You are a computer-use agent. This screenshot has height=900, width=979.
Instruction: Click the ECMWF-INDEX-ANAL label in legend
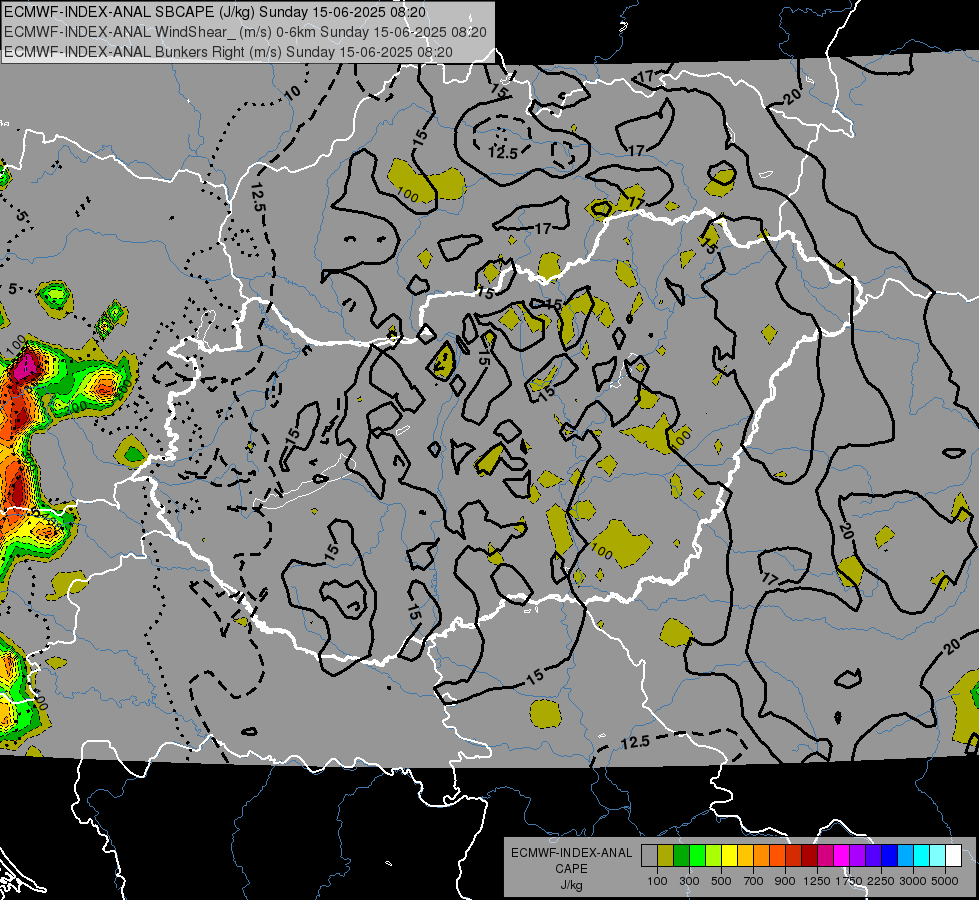tap(571, 853)
